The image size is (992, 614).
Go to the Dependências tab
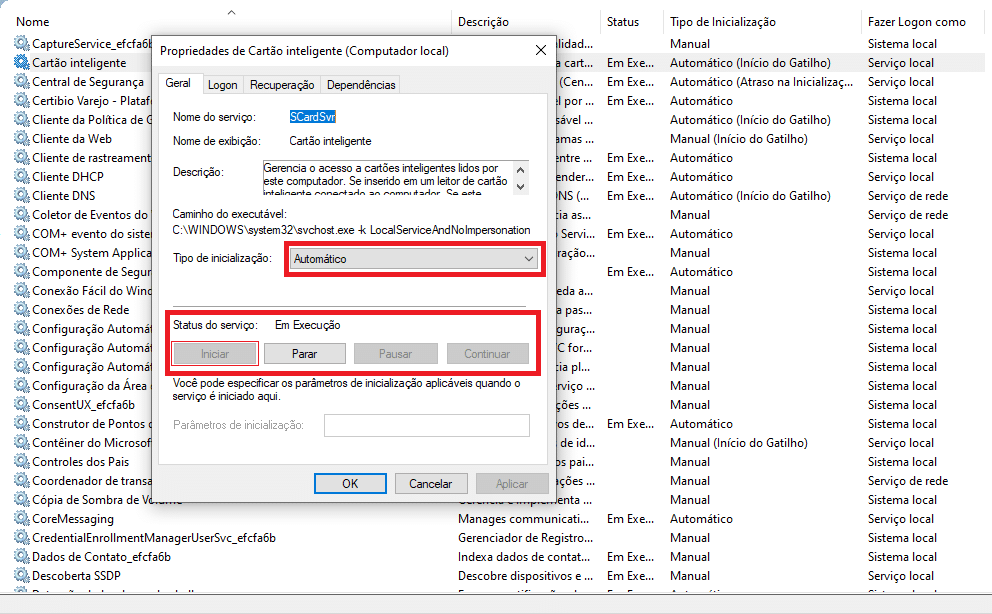[361, 85]
